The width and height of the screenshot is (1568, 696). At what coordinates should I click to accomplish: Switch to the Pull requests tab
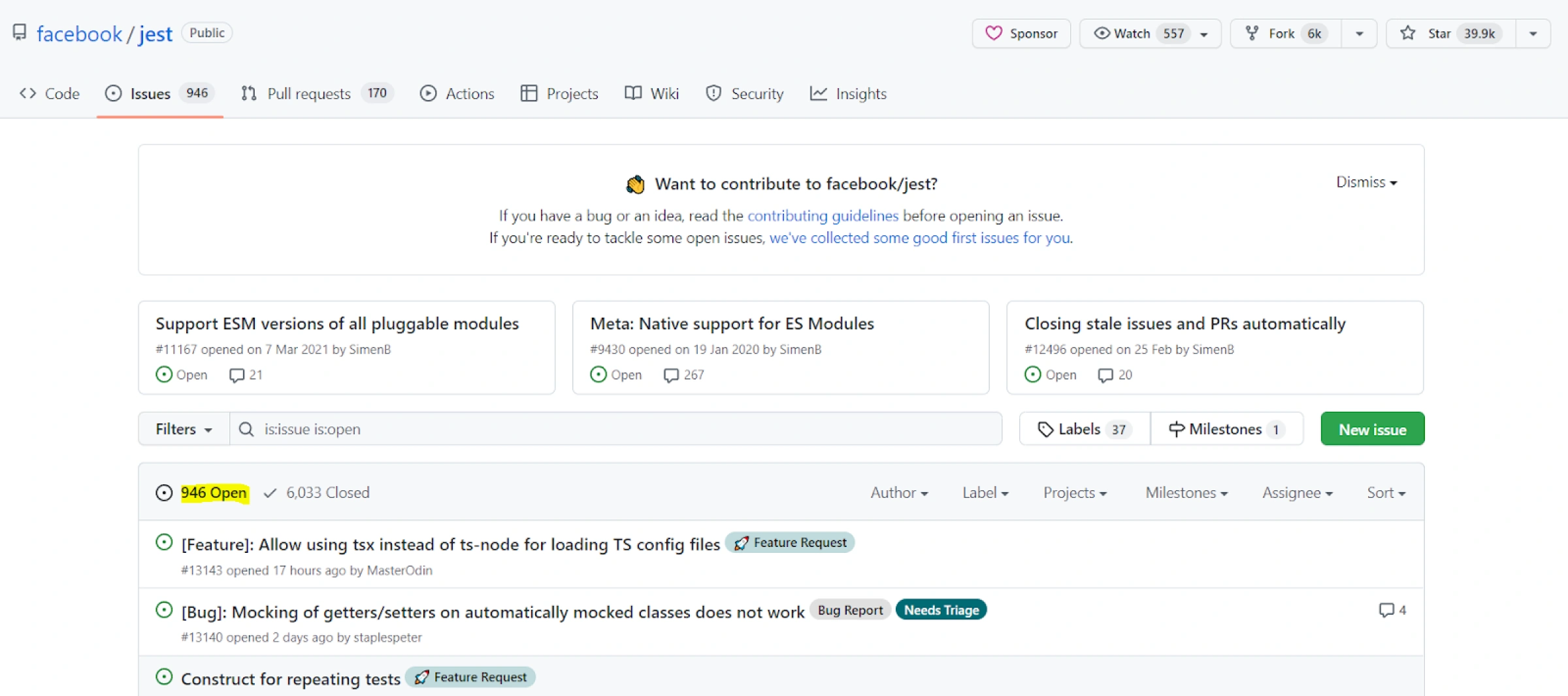[x=308, y=94]
